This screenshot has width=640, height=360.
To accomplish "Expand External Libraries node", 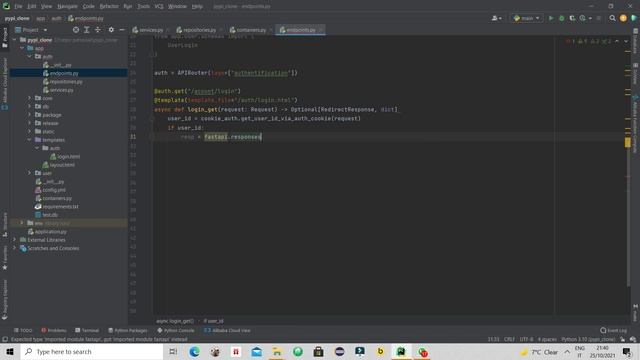I will [x=15, y=240].
